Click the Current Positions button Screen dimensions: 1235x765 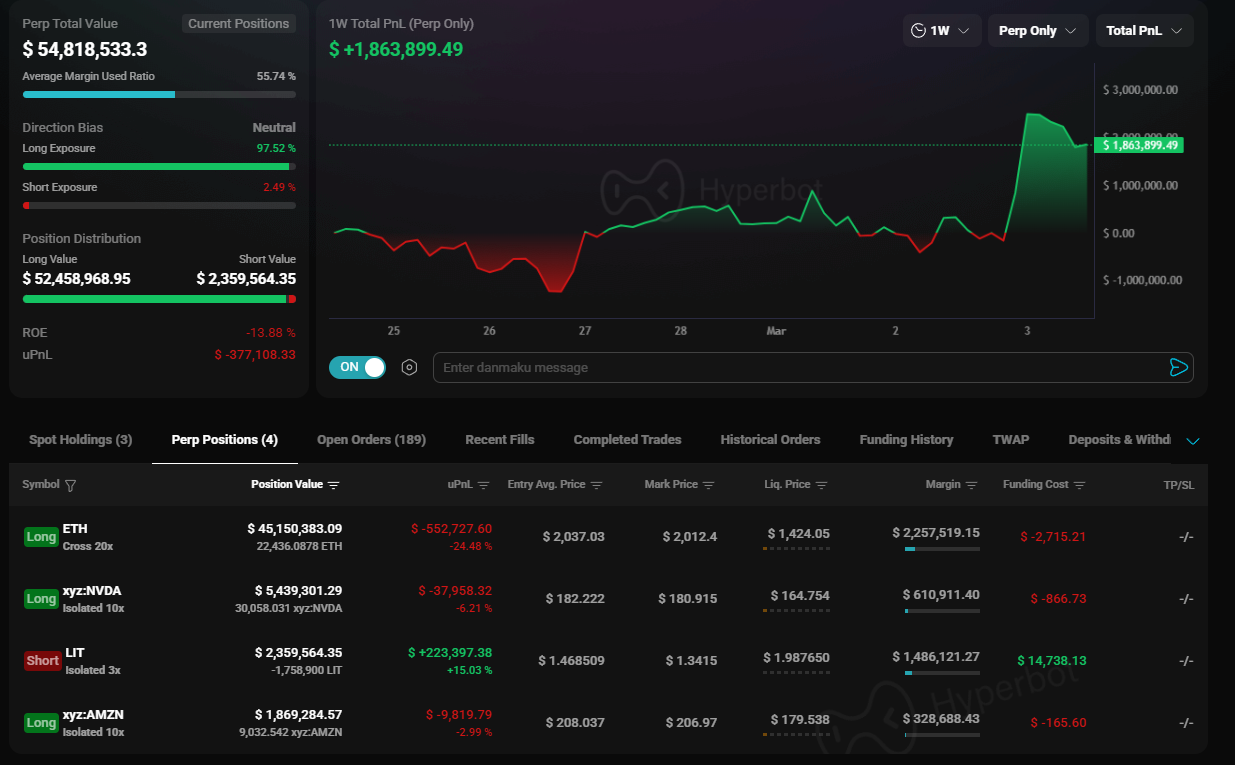tap(238, 24)
